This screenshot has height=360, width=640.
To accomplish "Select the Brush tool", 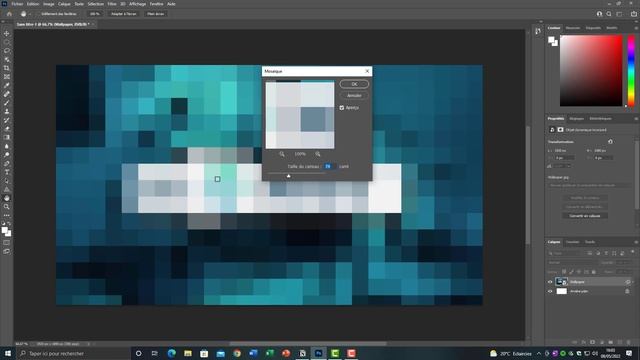I will (7, 102).
